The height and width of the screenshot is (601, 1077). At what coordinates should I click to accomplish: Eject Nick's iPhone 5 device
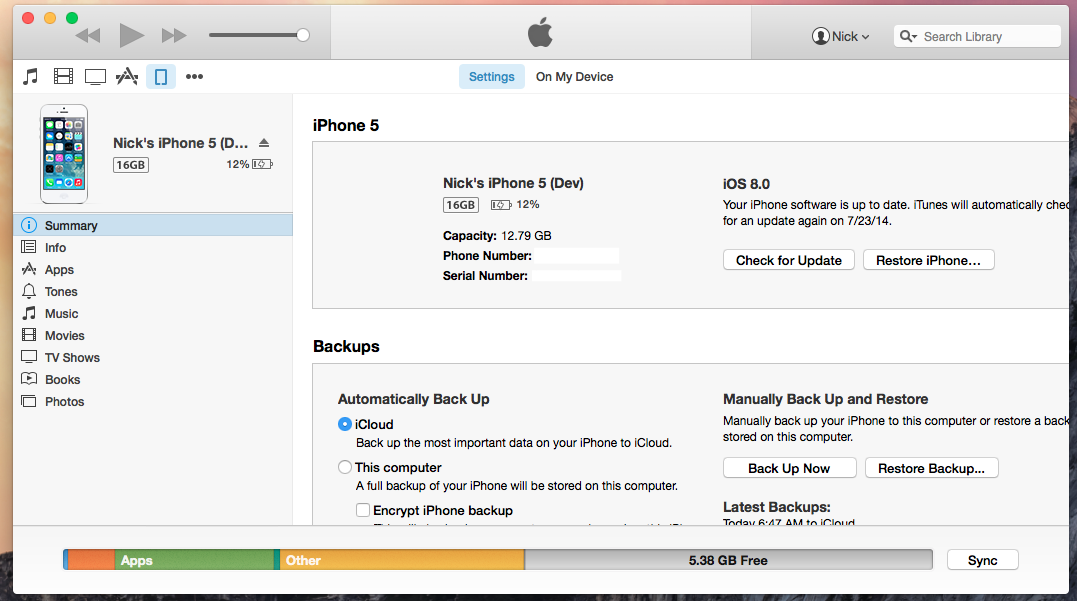point(264,143)
